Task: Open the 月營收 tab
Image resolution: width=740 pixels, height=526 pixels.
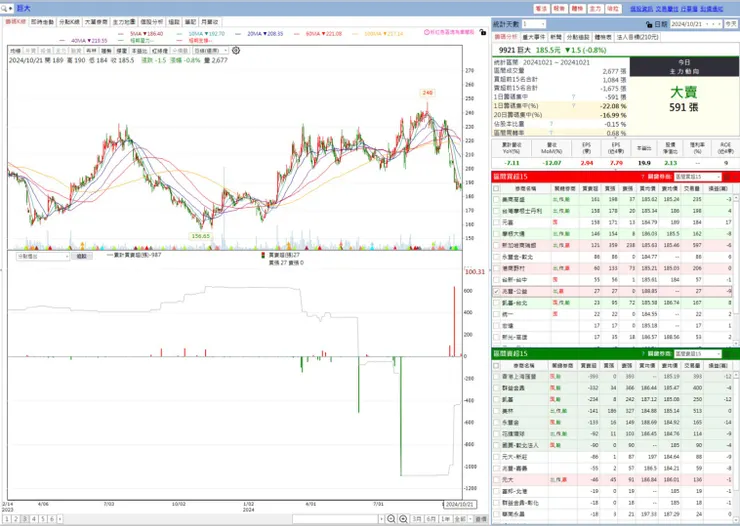Action: pyautogui.click(x=210, y=22)
